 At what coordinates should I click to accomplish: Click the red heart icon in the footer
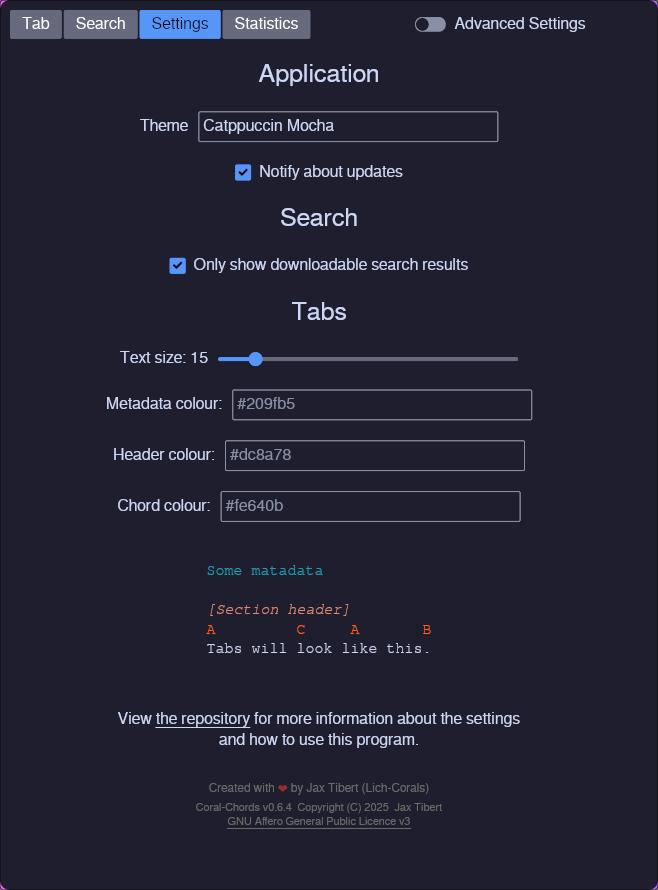click(283, 788)
